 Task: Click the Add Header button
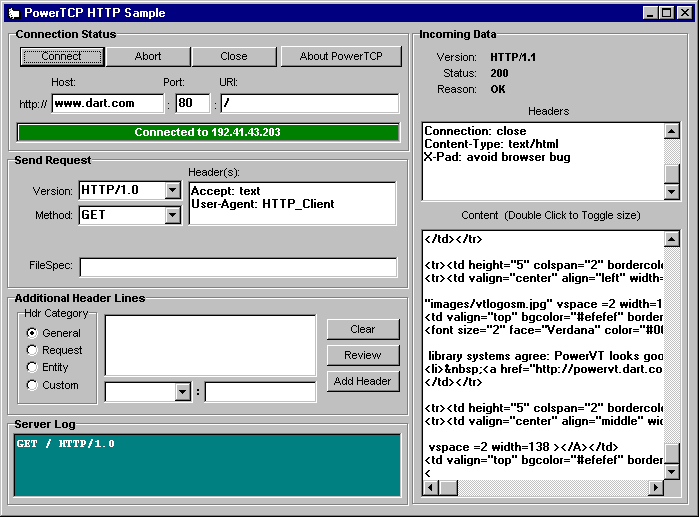click(363, 381)
